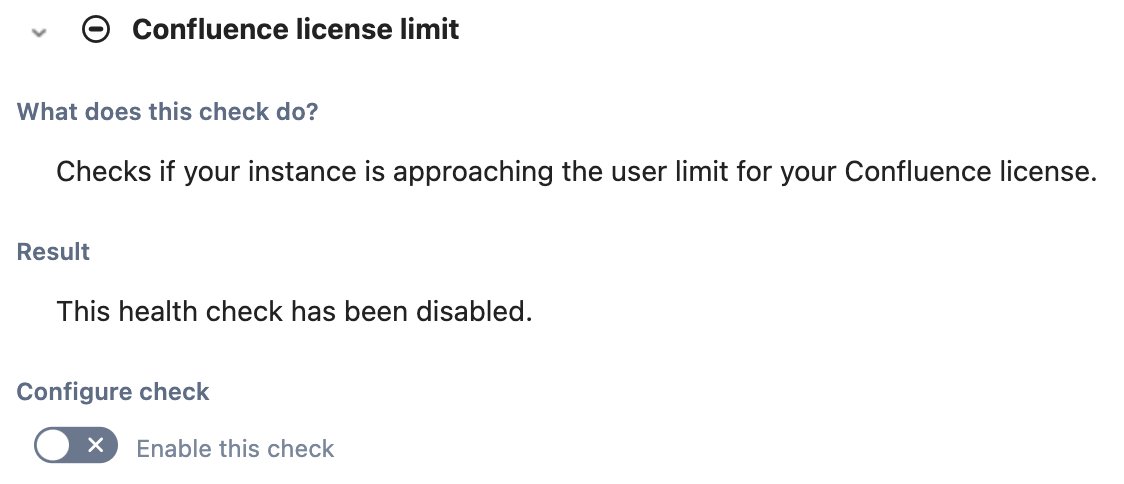This screenshot has height=484, width=1124.
Task: Click the Result heading
Action: click(53, 252)
